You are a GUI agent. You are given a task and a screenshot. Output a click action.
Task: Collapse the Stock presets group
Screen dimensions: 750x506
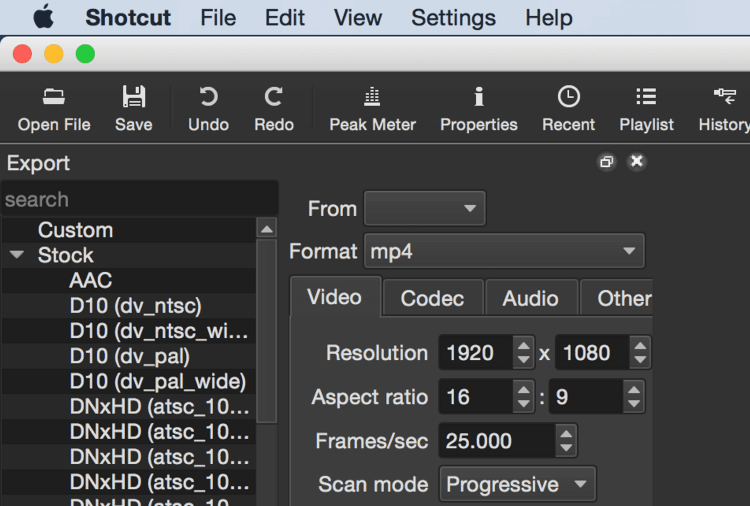click(17, 254)
